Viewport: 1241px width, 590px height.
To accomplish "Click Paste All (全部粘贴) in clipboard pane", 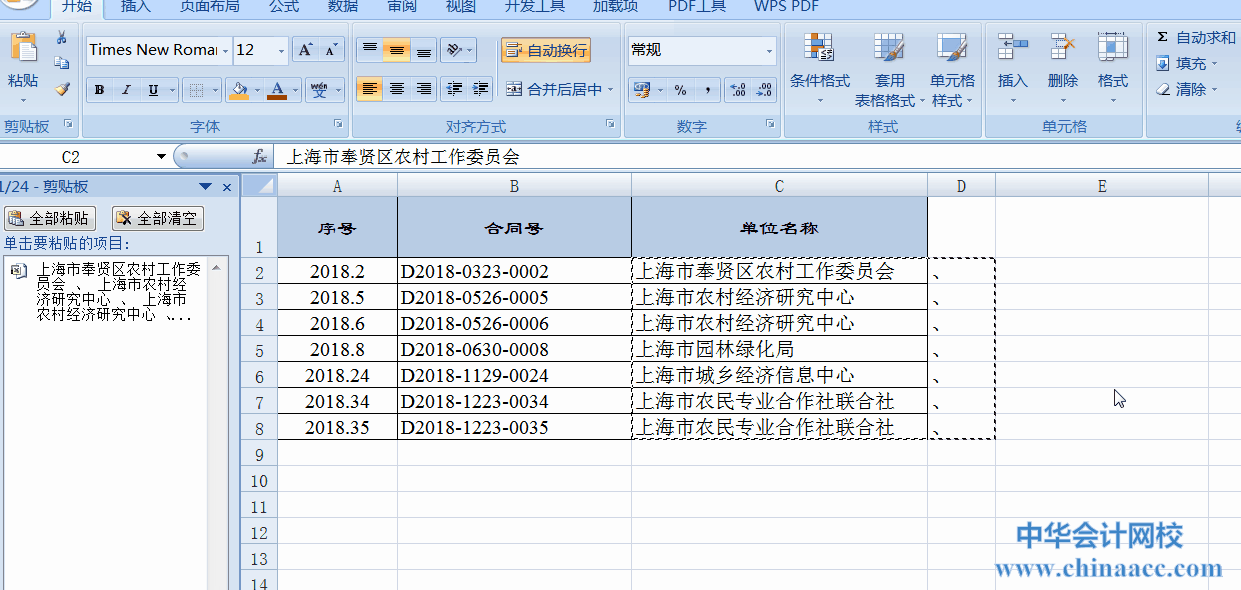I will (x=50, y=218).
